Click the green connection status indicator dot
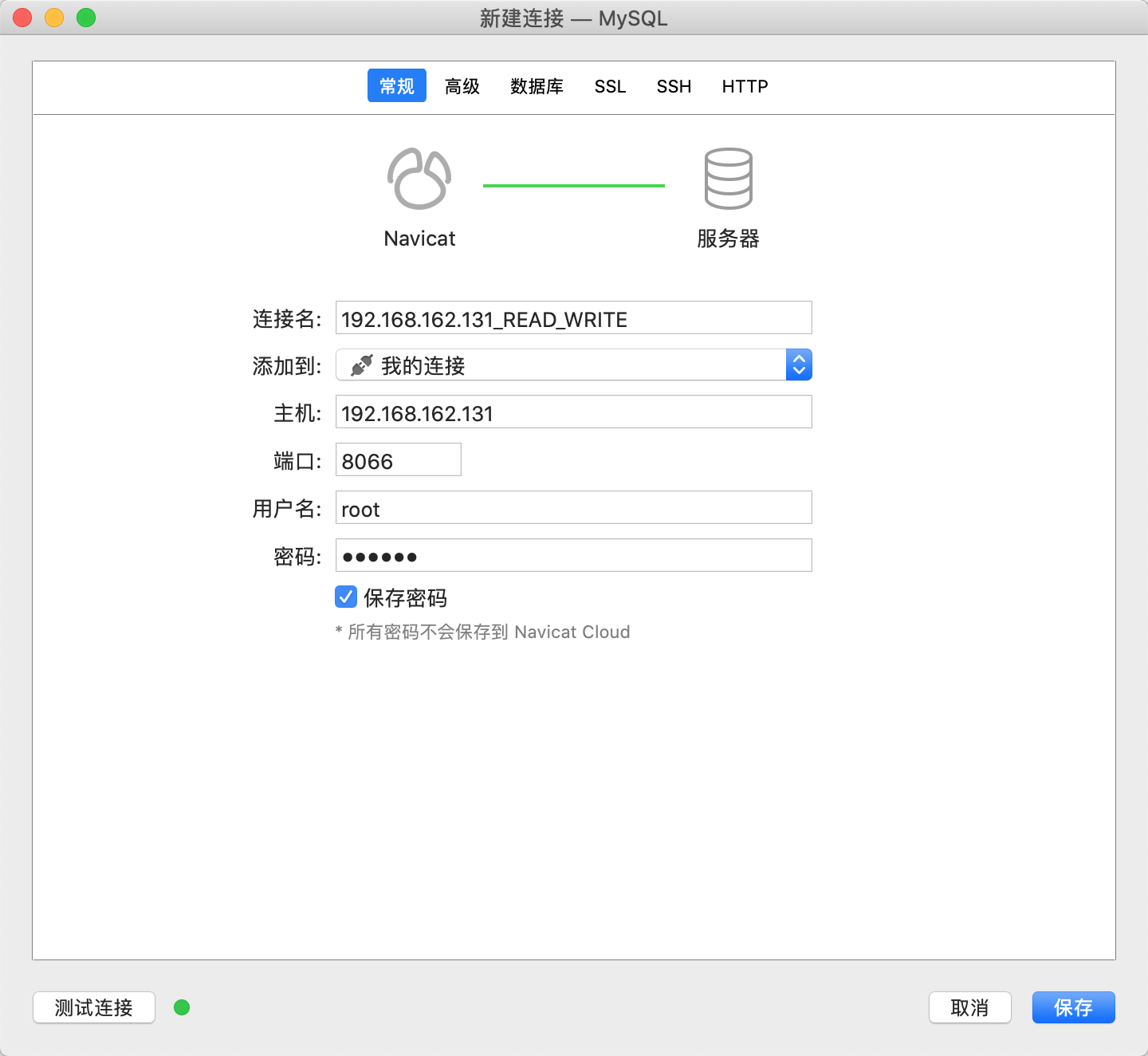Screen dimensions: 1148x1056 (x=182, y=1007)
